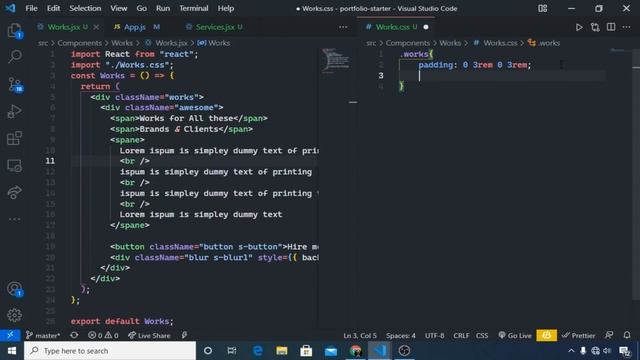The width and height of the screenshot is (640, 360).
Task: Change language mode CSS
Action: point(482,335)
